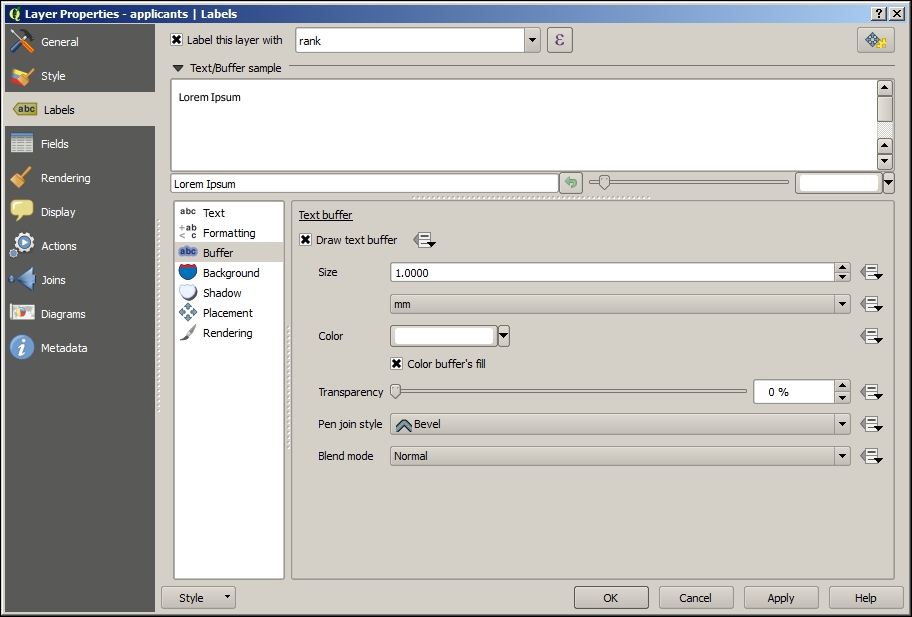Screen dimensions: 912x617
Task: Click the Cancel button
Action: [696, 598]
